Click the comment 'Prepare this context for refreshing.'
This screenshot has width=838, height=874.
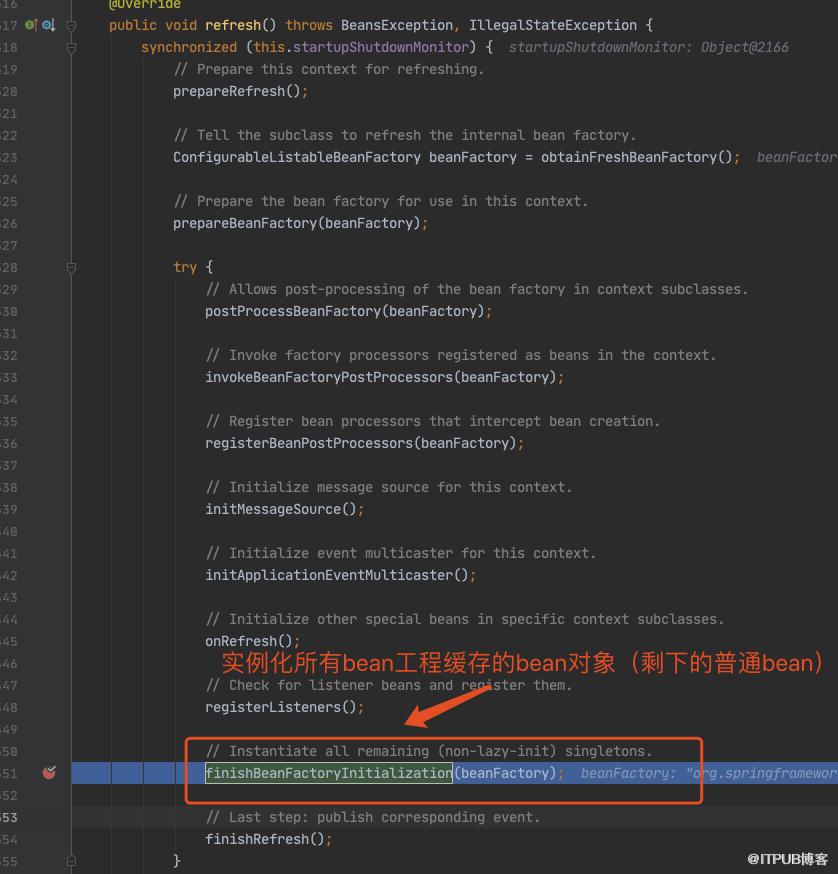(x=328, y=70)
